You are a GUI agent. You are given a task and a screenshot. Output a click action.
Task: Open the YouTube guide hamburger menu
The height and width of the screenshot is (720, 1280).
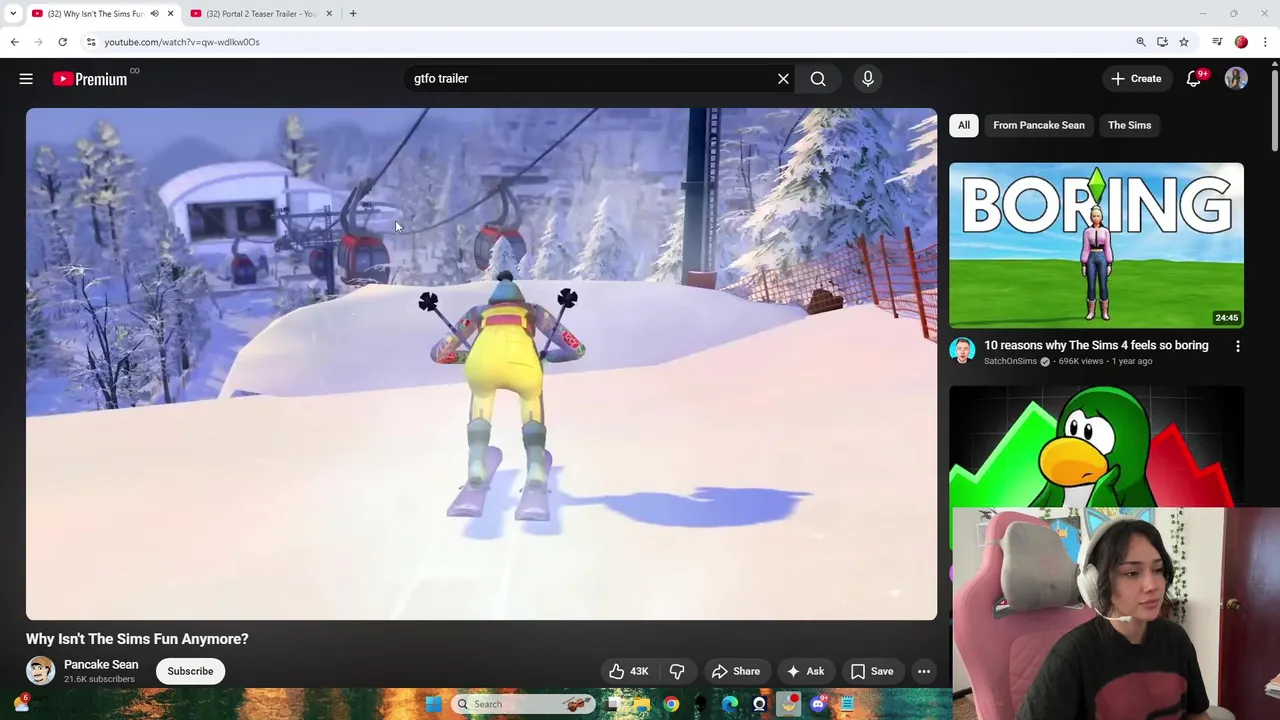click(26, 79)
